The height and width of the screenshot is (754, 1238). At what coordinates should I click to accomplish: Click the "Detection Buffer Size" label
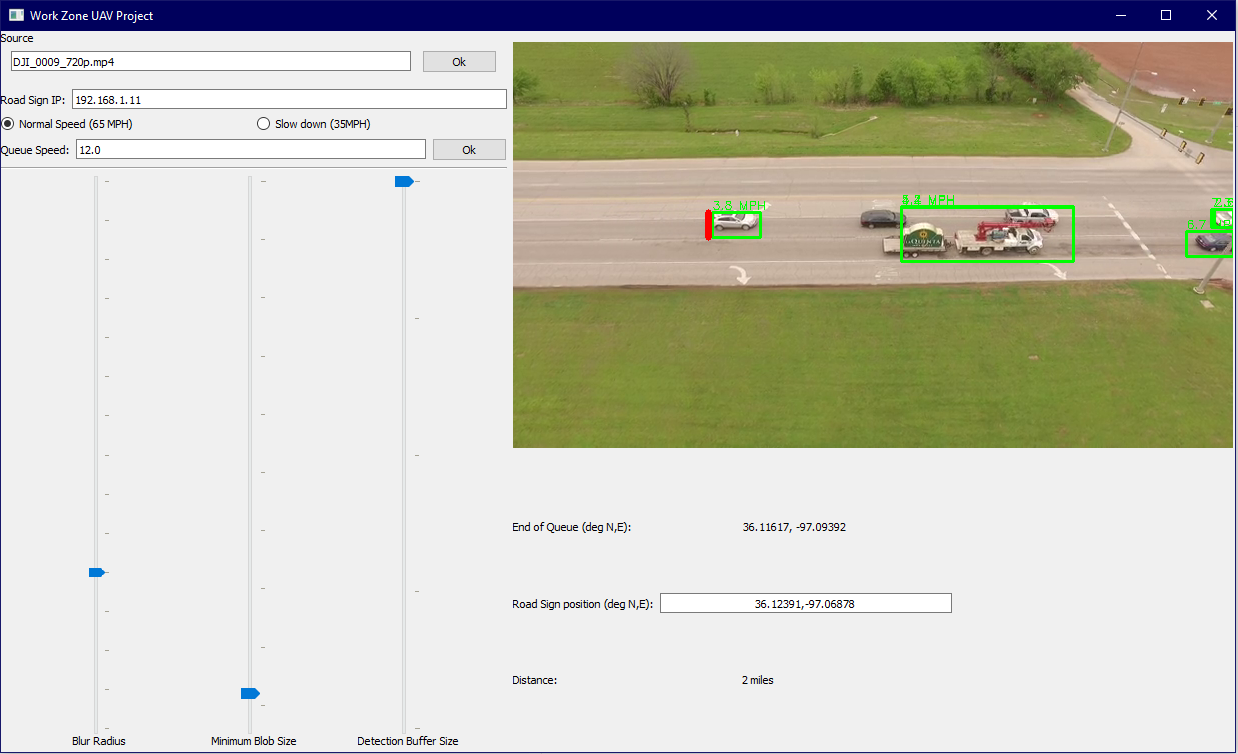point(408,741)
